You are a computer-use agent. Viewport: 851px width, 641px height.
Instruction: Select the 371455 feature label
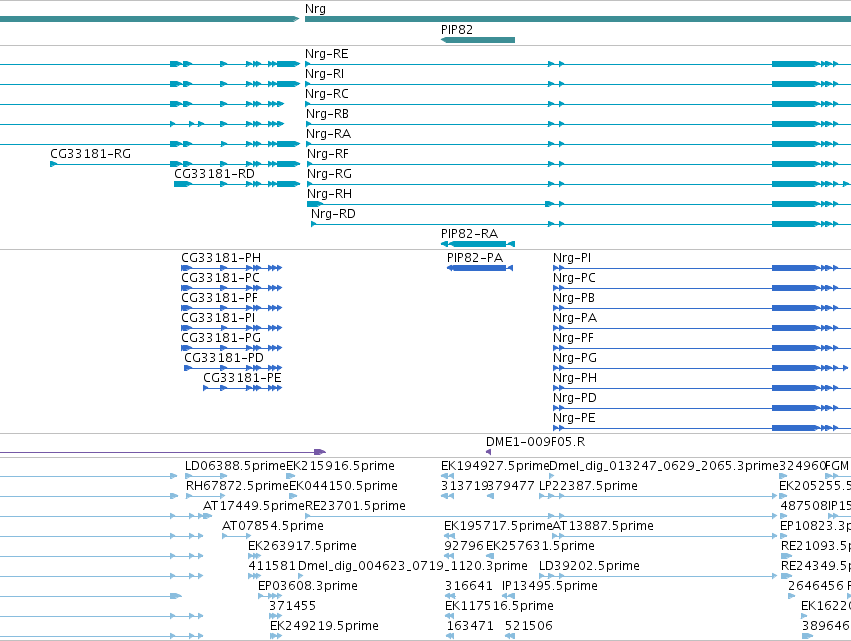[x=293, y=606]
